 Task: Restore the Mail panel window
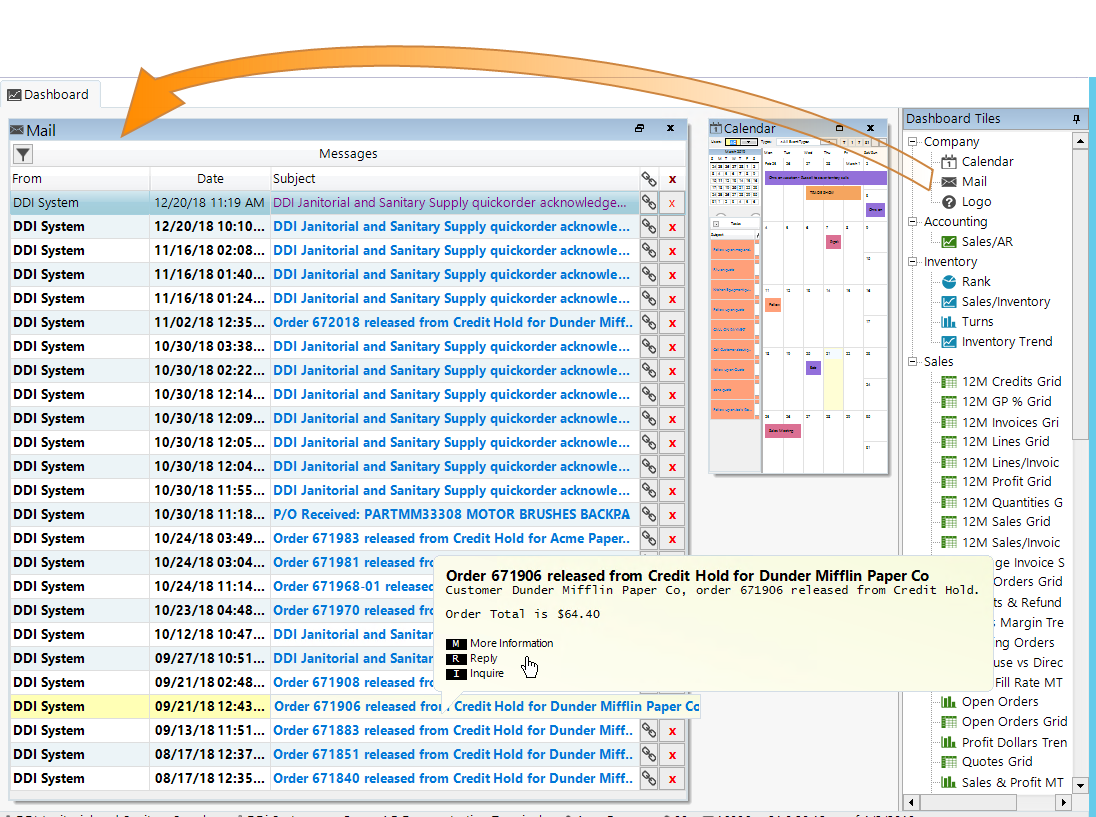(x=640, y=129)
